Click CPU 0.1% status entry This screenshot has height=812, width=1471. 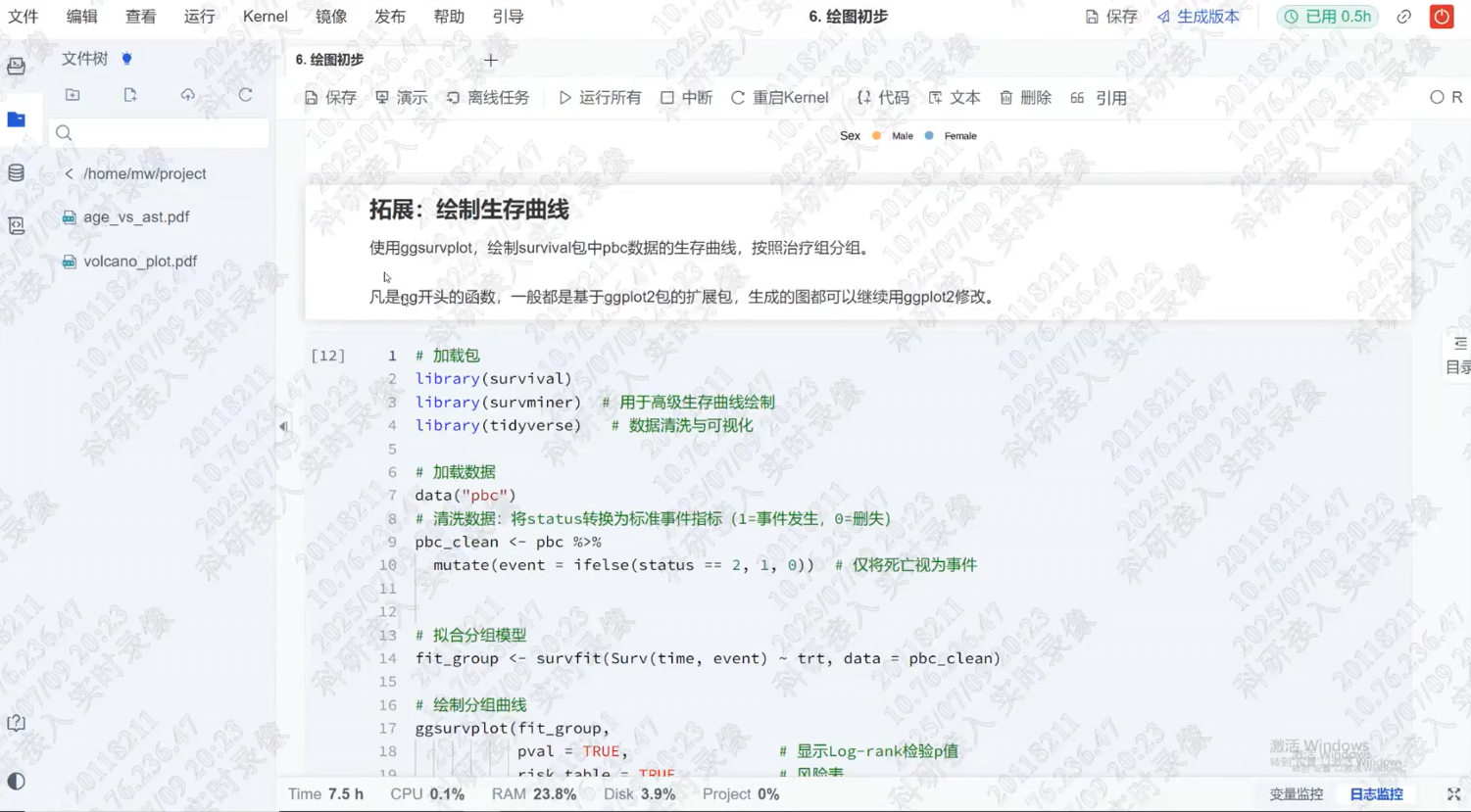(x=427, y=794)
